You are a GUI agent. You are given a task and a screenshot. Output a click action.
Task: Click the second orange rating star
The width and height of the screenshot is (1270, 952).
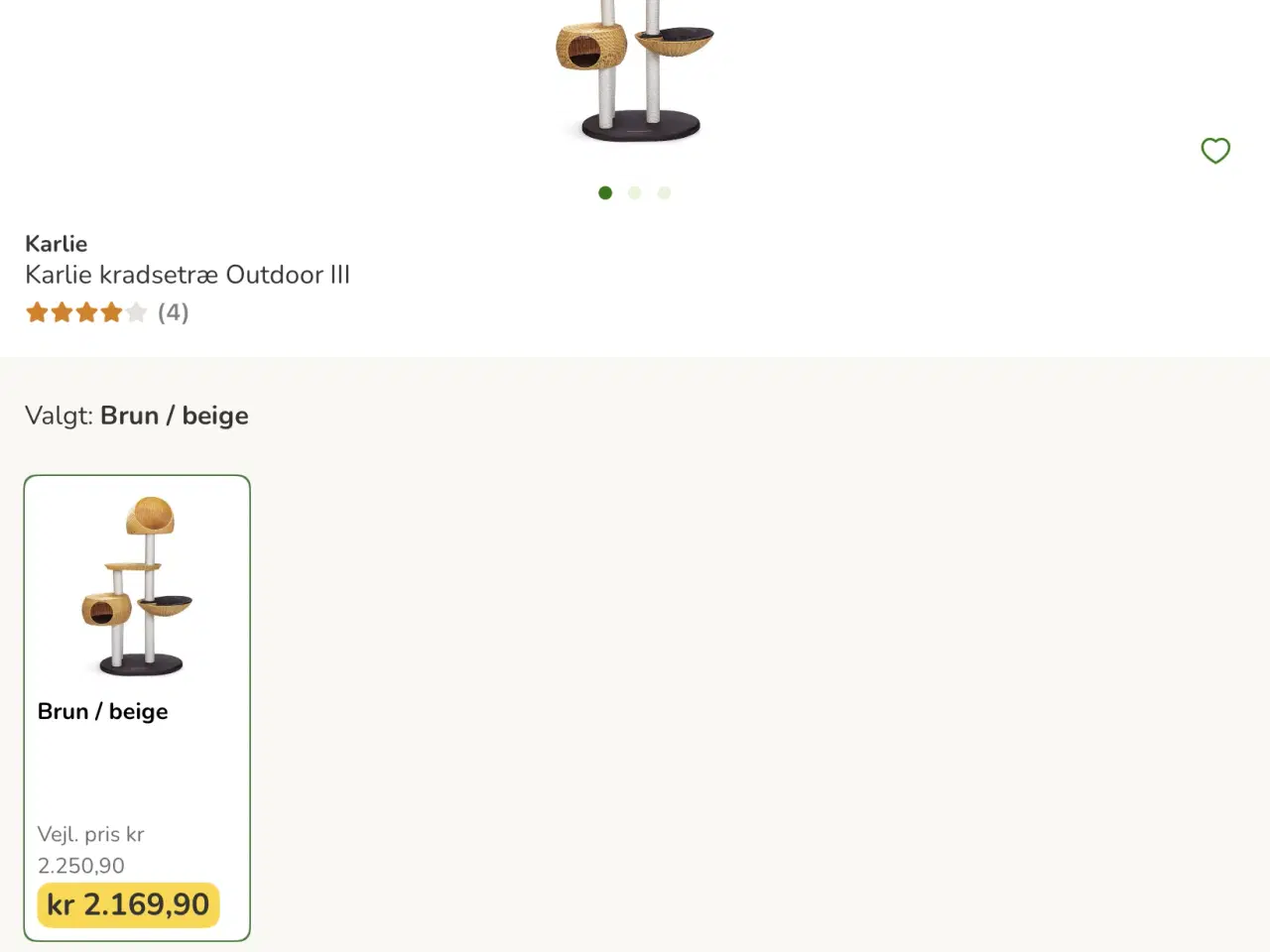62,313
